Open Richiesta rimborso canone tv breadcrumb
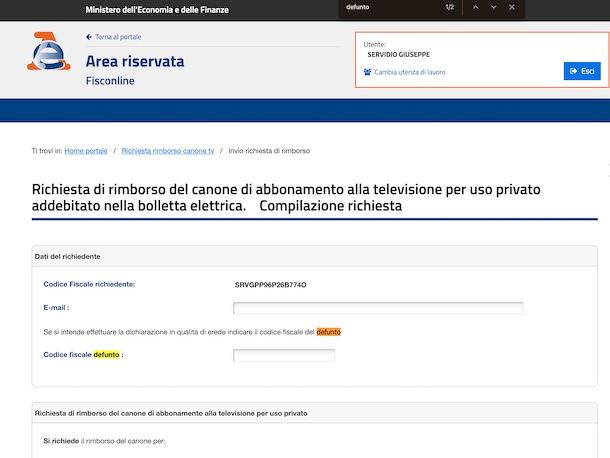 pos(168,151)
